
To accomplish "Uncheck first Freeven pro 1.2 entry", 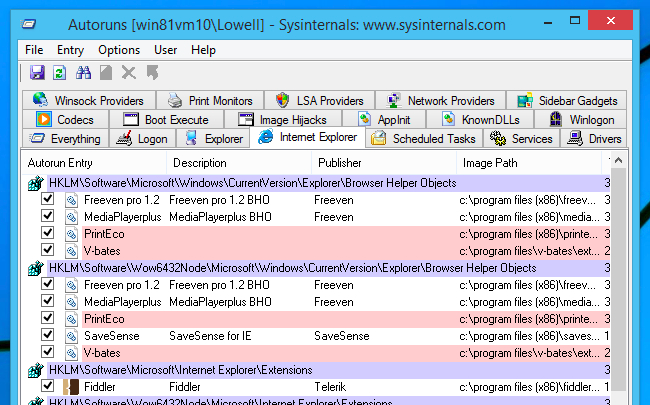I will pyautogui.click(x=48, y=199).
